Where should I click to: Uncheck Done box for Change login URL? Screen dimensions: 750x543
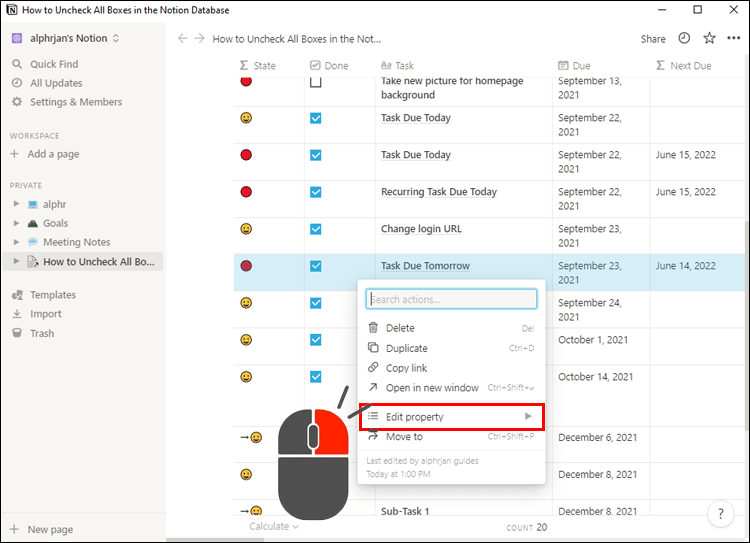click(316, 229)
